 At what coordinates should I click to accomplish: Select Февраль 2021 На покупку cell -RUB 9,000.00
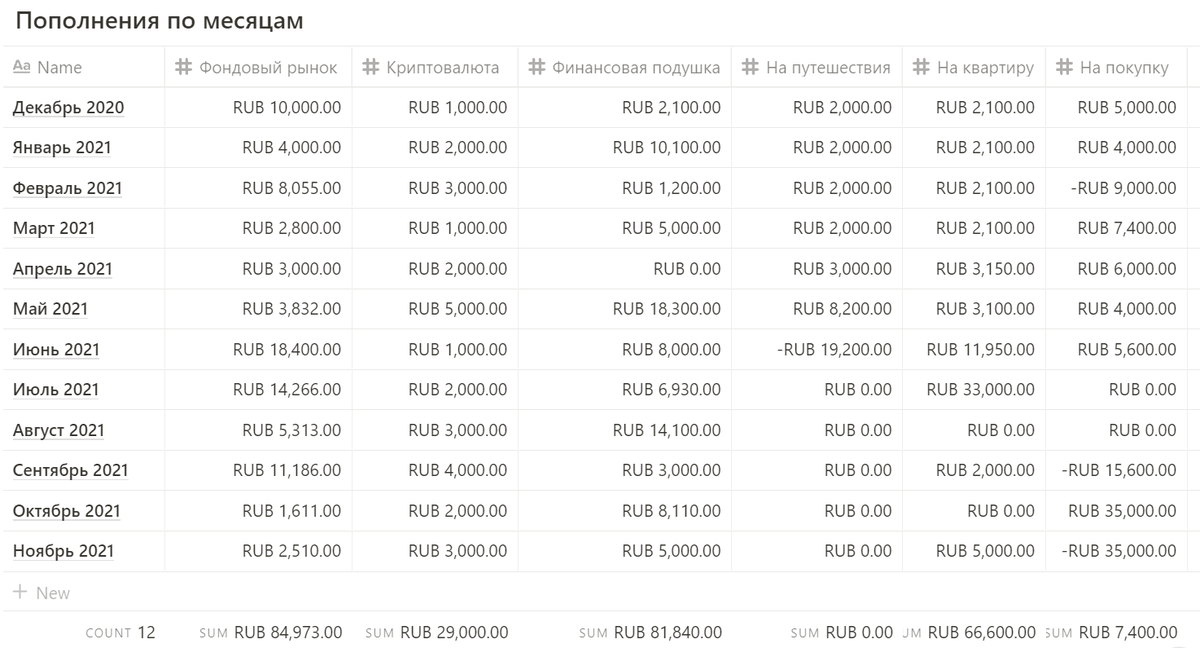(x=1116, y=188)
